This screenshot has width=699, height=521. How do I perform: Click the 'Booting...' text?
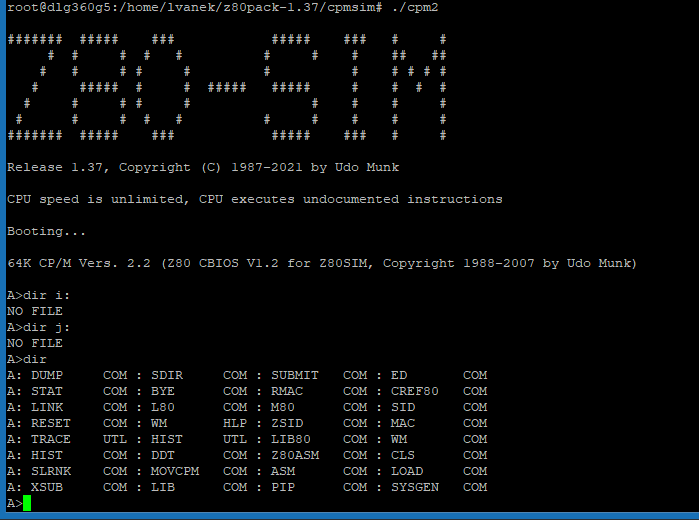[x=46, y=231]
